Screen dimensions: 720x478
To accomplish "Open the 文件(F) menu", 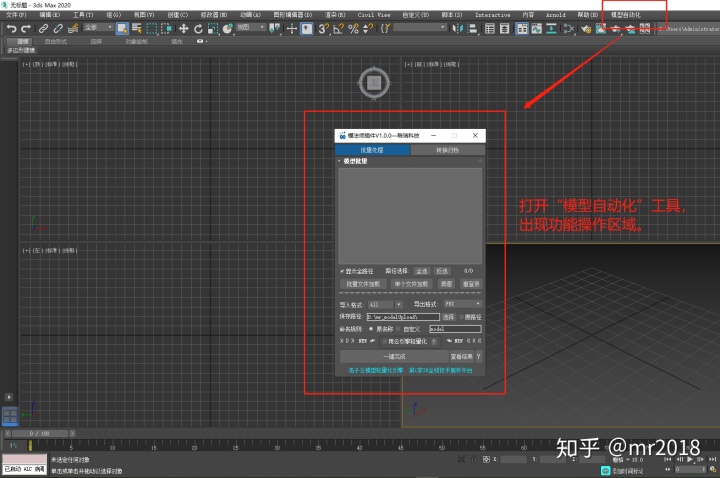I will (16, 15).
